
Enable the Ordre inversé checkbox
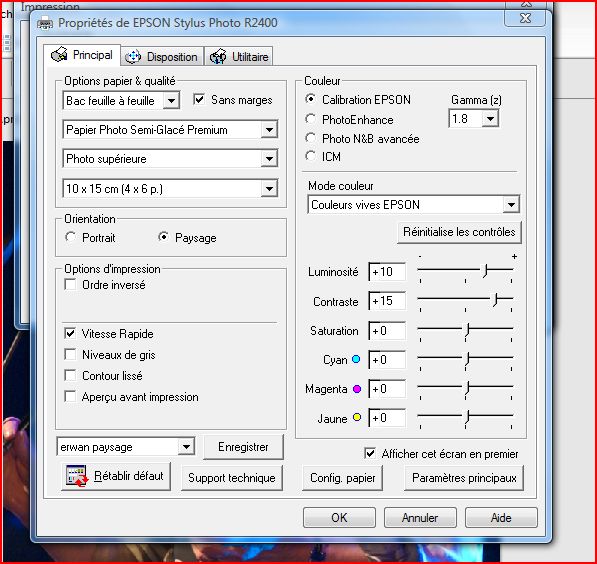tap(70, 284)
